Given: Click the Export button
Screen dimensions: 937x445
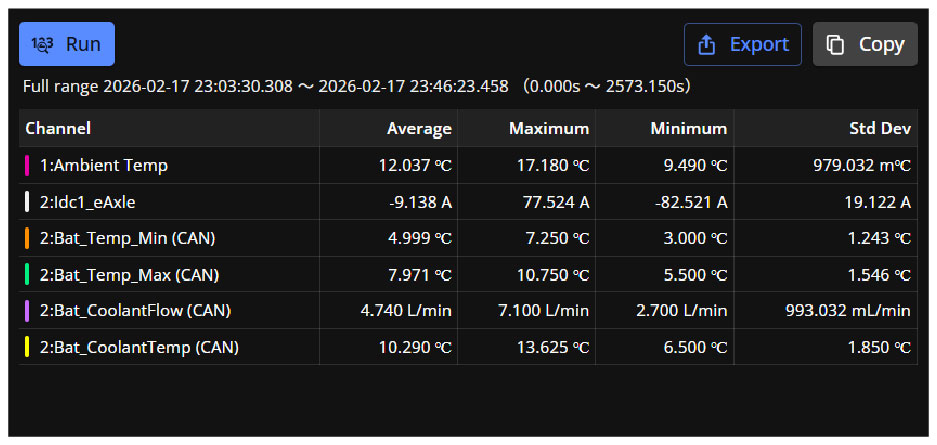Looking at the screenshot, I should (743, 44).
